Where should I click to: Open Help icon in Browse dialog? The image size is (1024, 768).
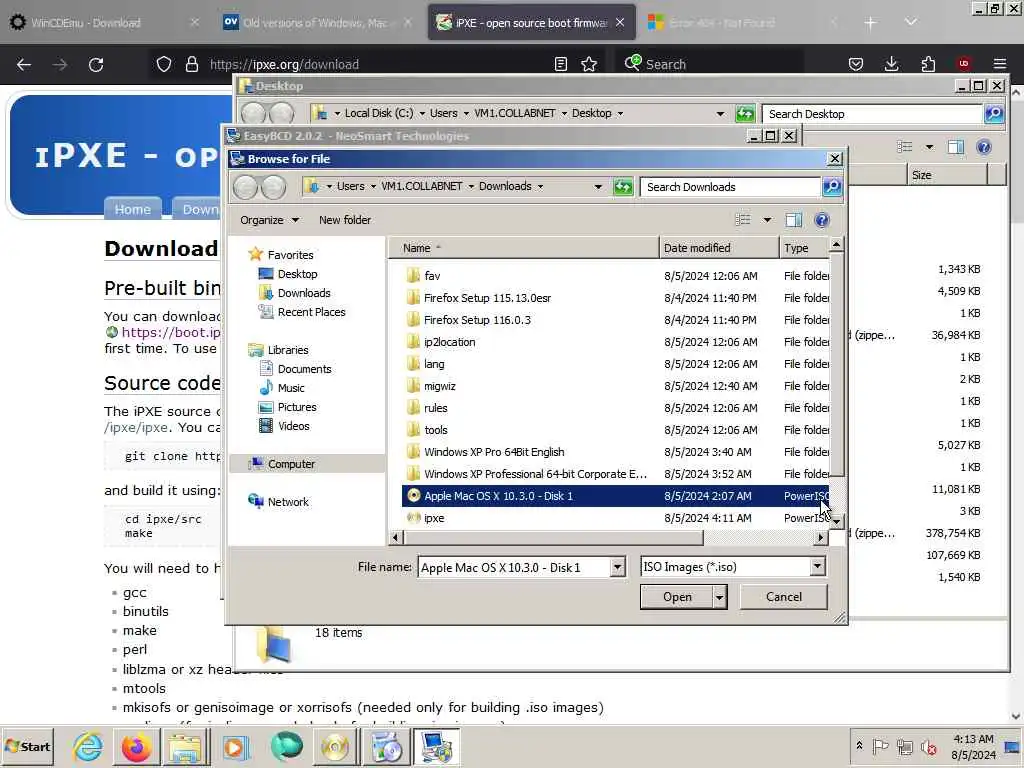[x=822, y=220]
